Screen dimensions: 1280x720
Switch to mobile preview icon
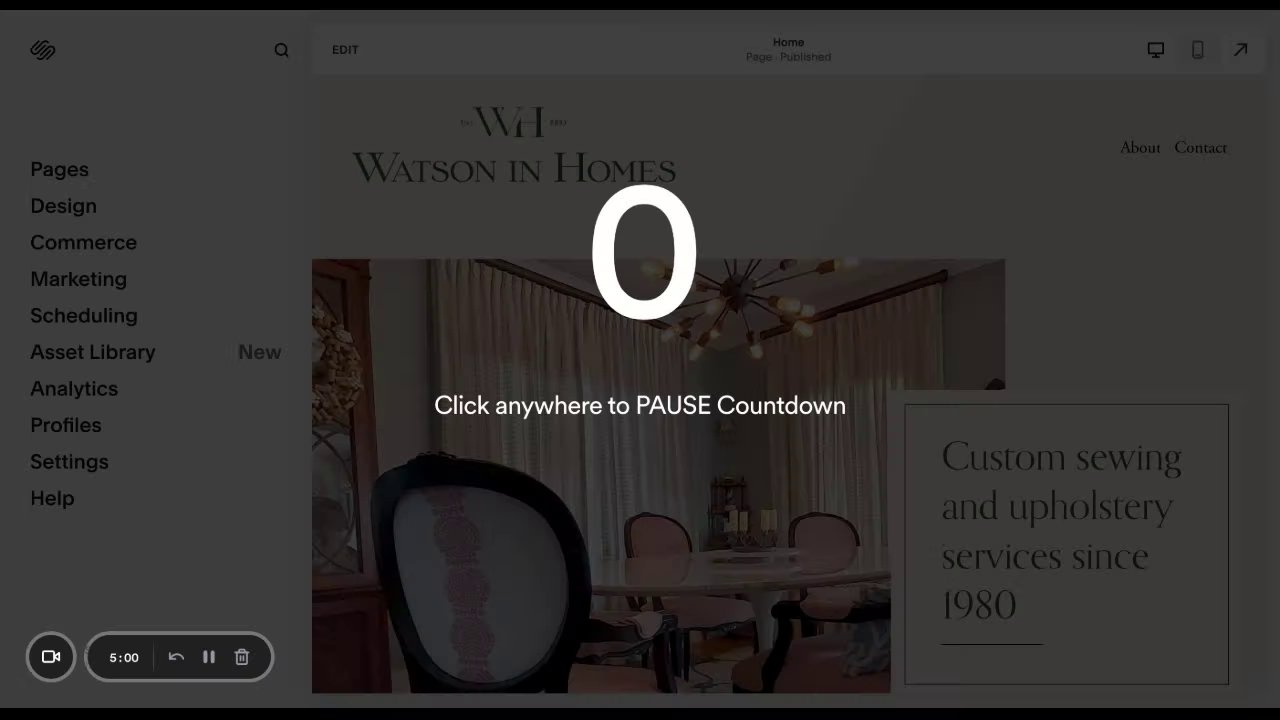tap(1198, 50)
